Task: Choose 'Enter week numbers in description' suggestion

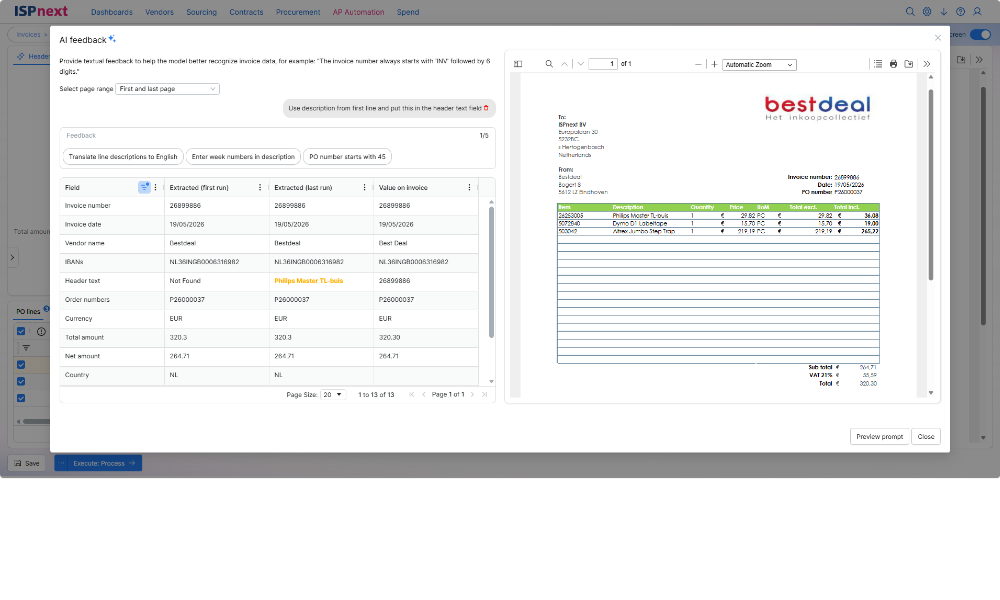Action: [x=243, y=157]
